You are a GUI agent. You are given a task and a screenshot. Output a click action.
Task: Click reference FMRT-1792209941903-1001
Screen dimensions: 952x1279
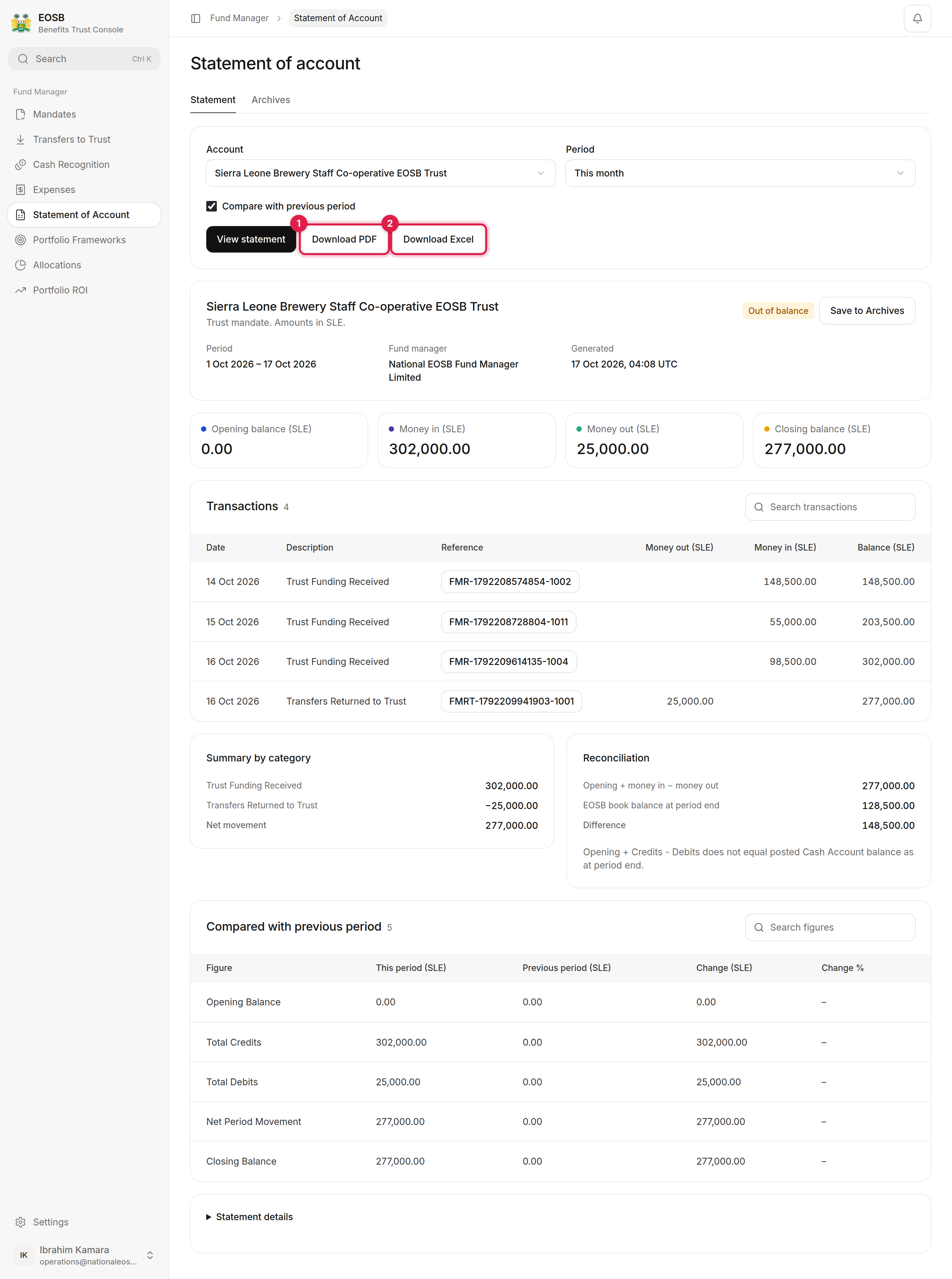pyautogui.click(x=511, y=701)
